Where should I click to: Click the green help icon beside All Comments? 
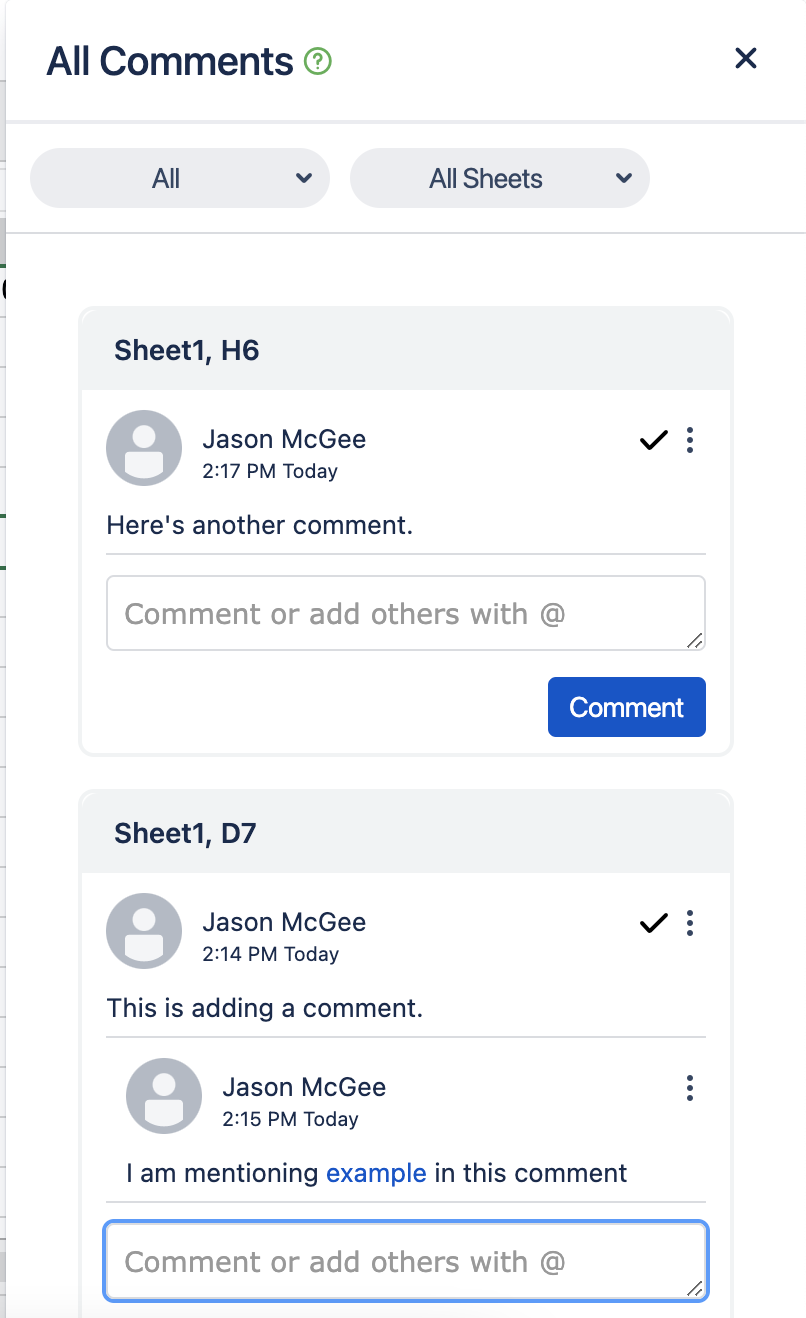pos(318,62)
